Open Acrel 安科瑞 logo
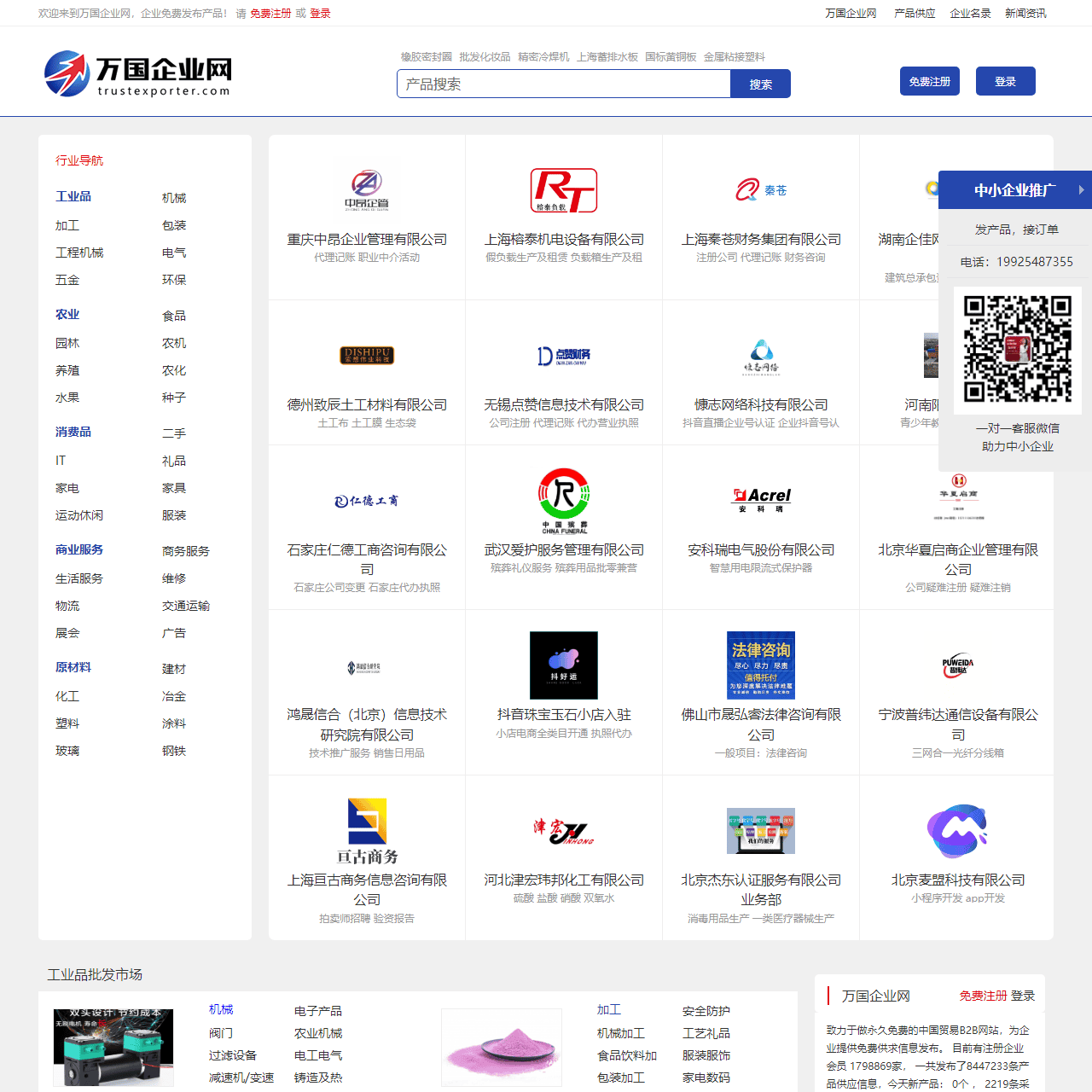1092x1092 pixels. click(x=761, y=500)
